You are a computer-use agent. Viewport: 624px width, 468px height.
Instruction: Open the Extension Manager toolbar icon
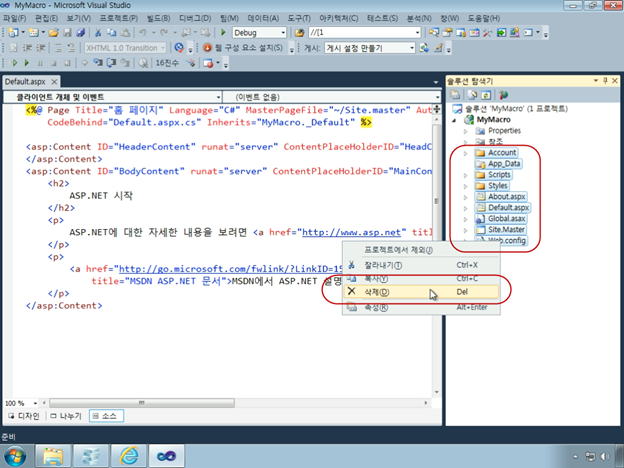click(514, 33)
